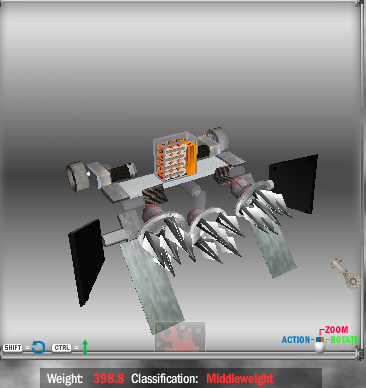Click the brass wrench and gear icon
The height and width of the screenshot is (388, 366).
[346, 275]
